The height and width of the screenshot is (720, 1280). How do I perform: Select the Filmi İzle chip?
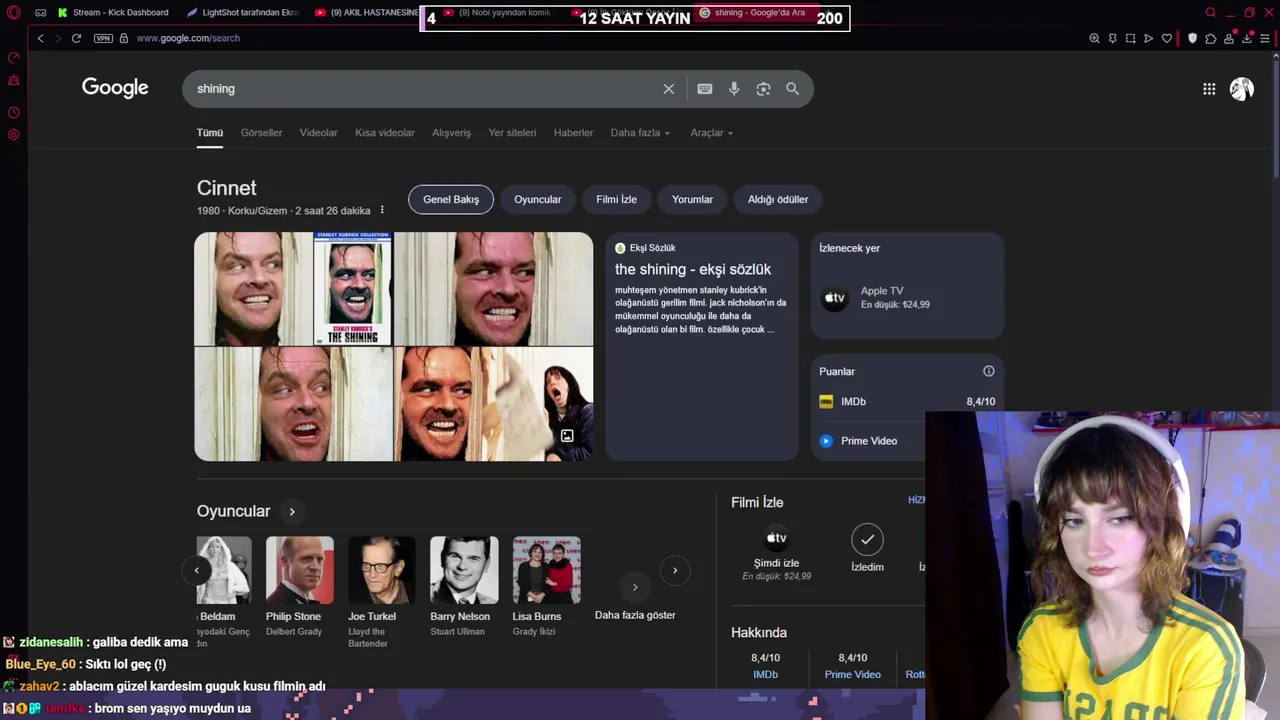click(x=616, y=199)
